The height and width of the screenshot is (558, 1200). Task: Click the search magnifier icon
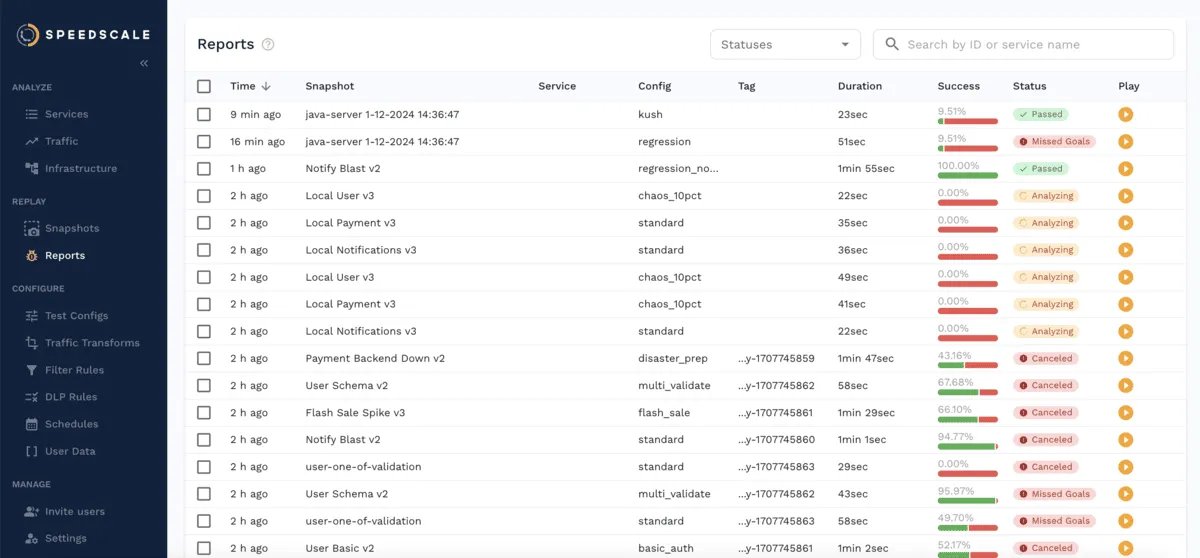click(x=892, y=44)
